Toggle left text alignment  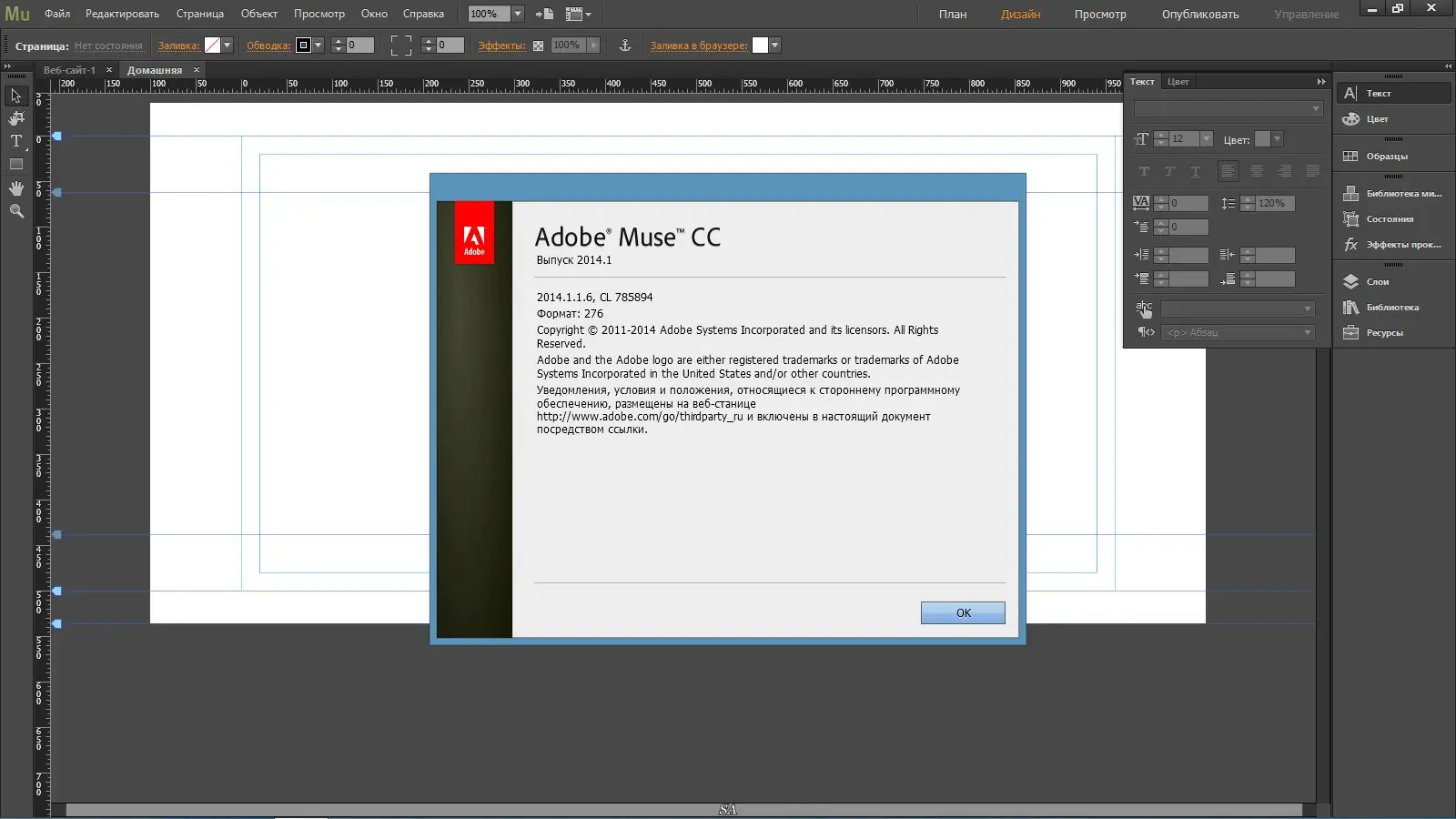pos(1228,171)
